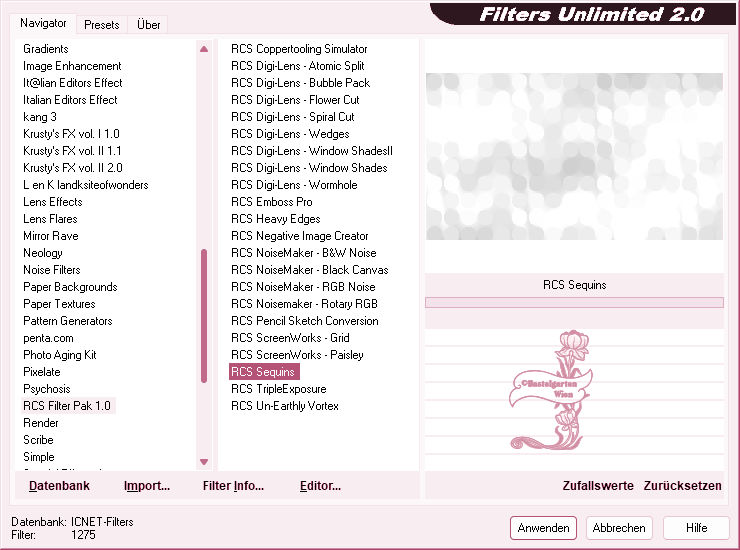Select It@lian Editors Effect category

click(x=73, y=83)
